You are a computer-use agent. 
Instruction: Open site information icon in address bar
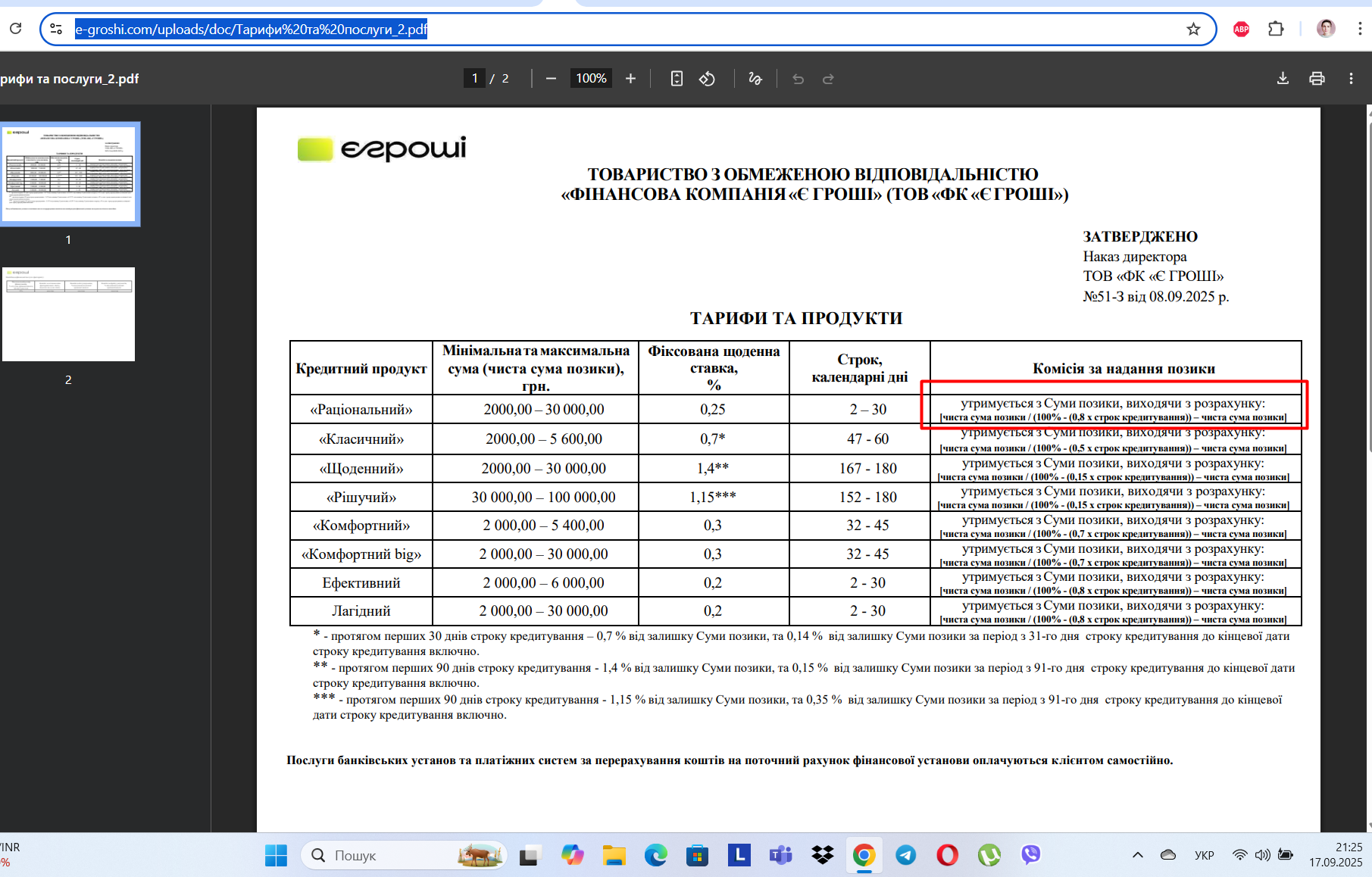pos(56,29)
